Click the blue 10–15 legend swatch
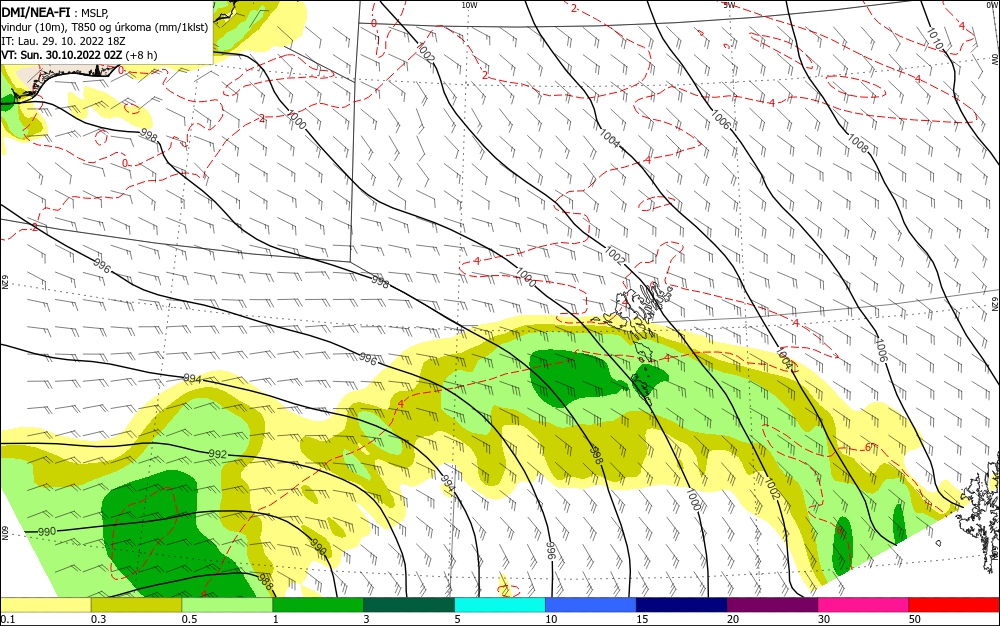 (x=591, y=605)
